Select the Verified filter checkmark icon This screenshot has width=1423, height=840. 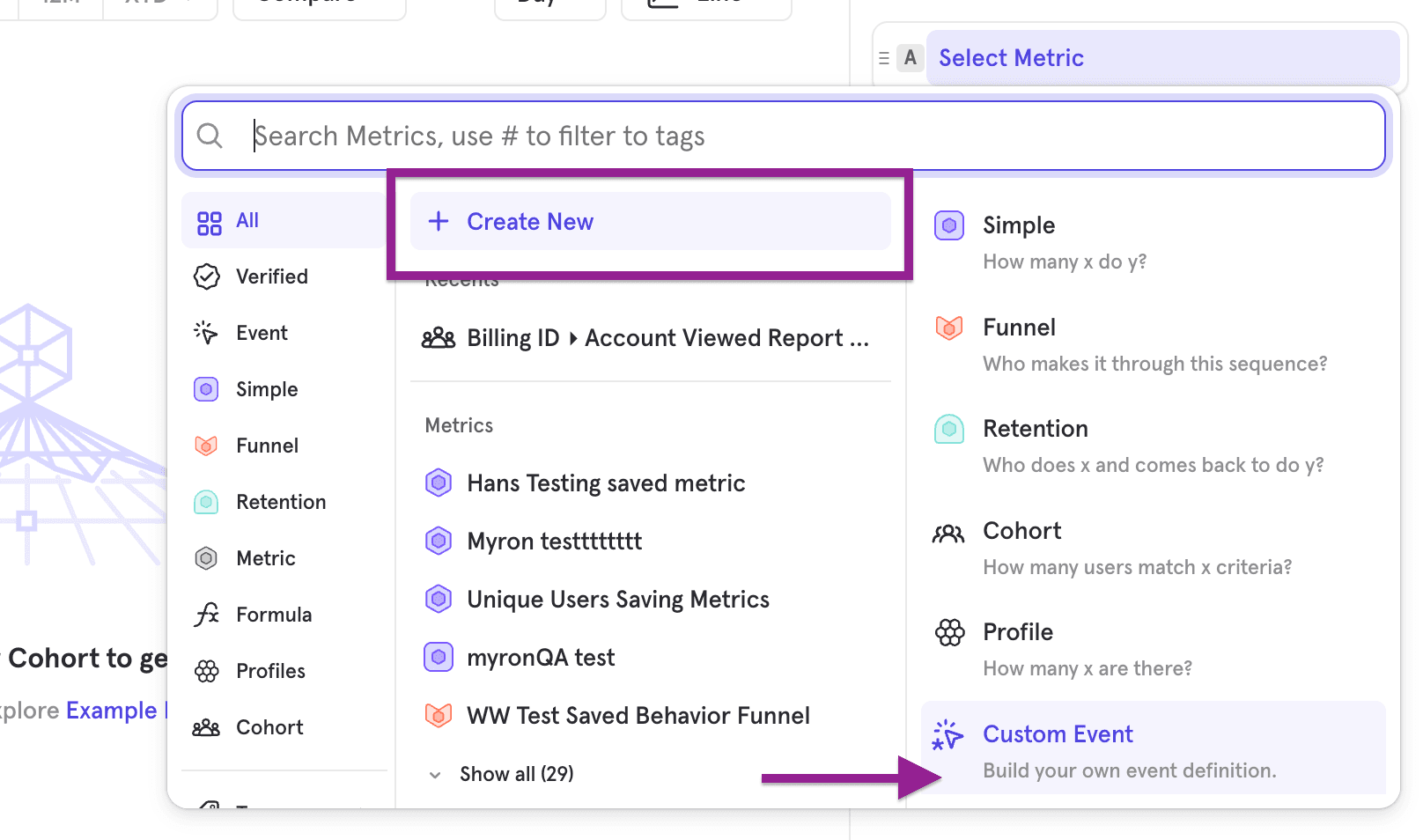206,276
